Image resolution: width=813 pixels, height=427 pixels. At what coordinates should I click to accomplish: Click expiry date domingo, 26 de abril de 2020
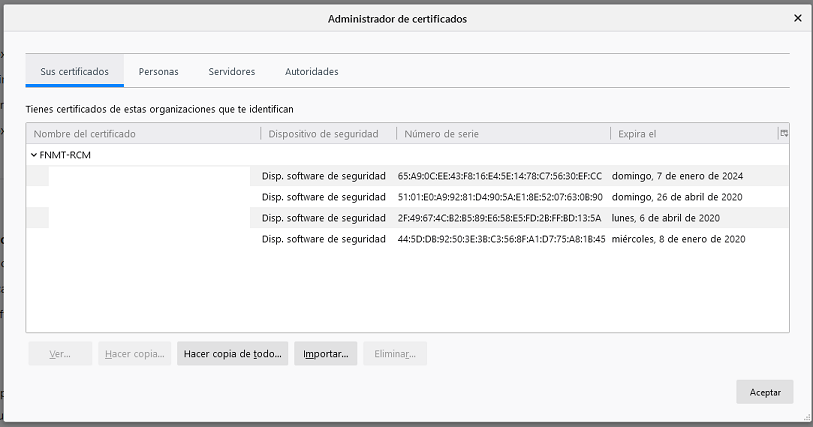click(677, 197)
